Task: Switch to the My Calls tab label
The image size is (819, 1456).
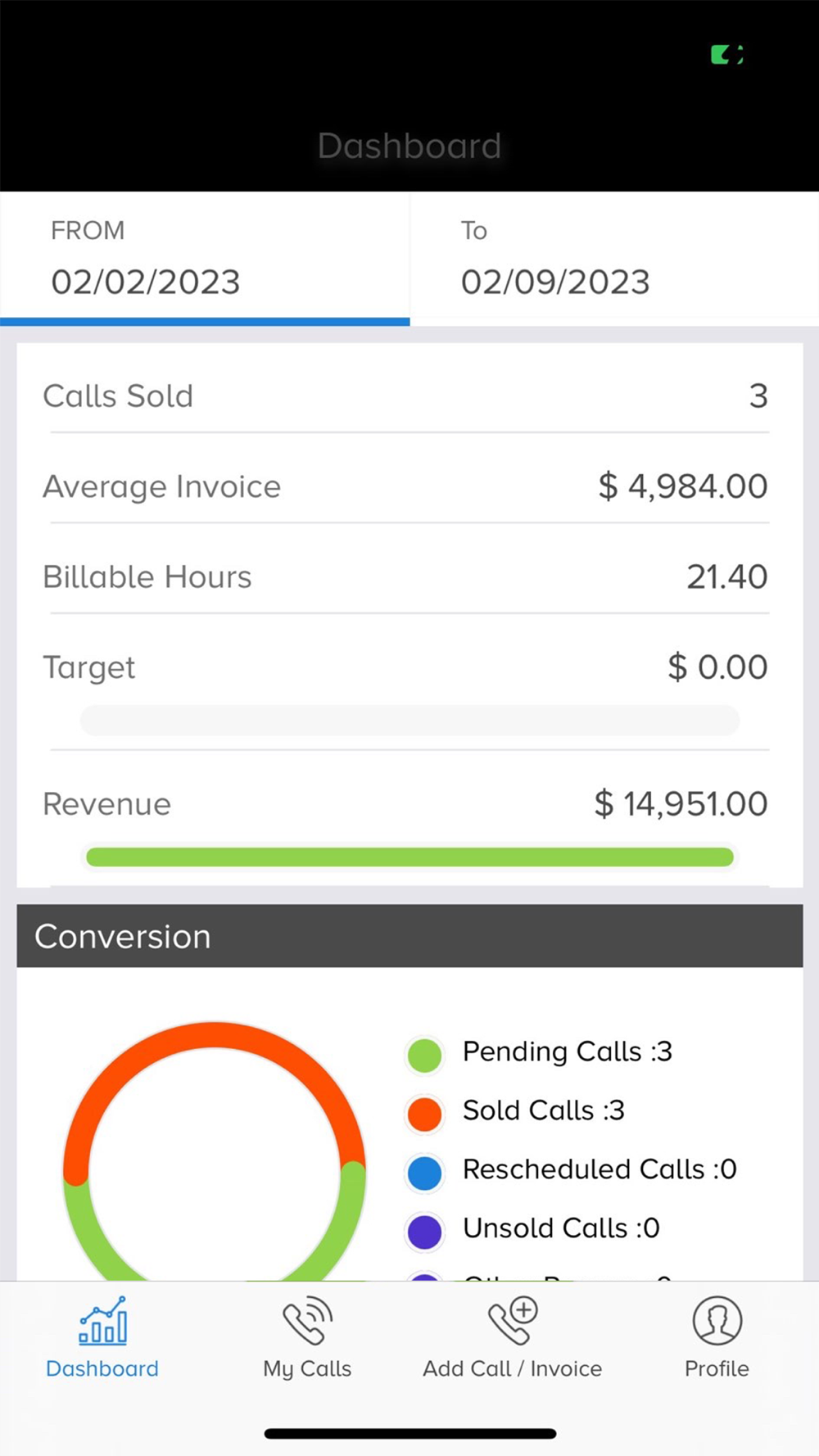Action: point(307,1368)
